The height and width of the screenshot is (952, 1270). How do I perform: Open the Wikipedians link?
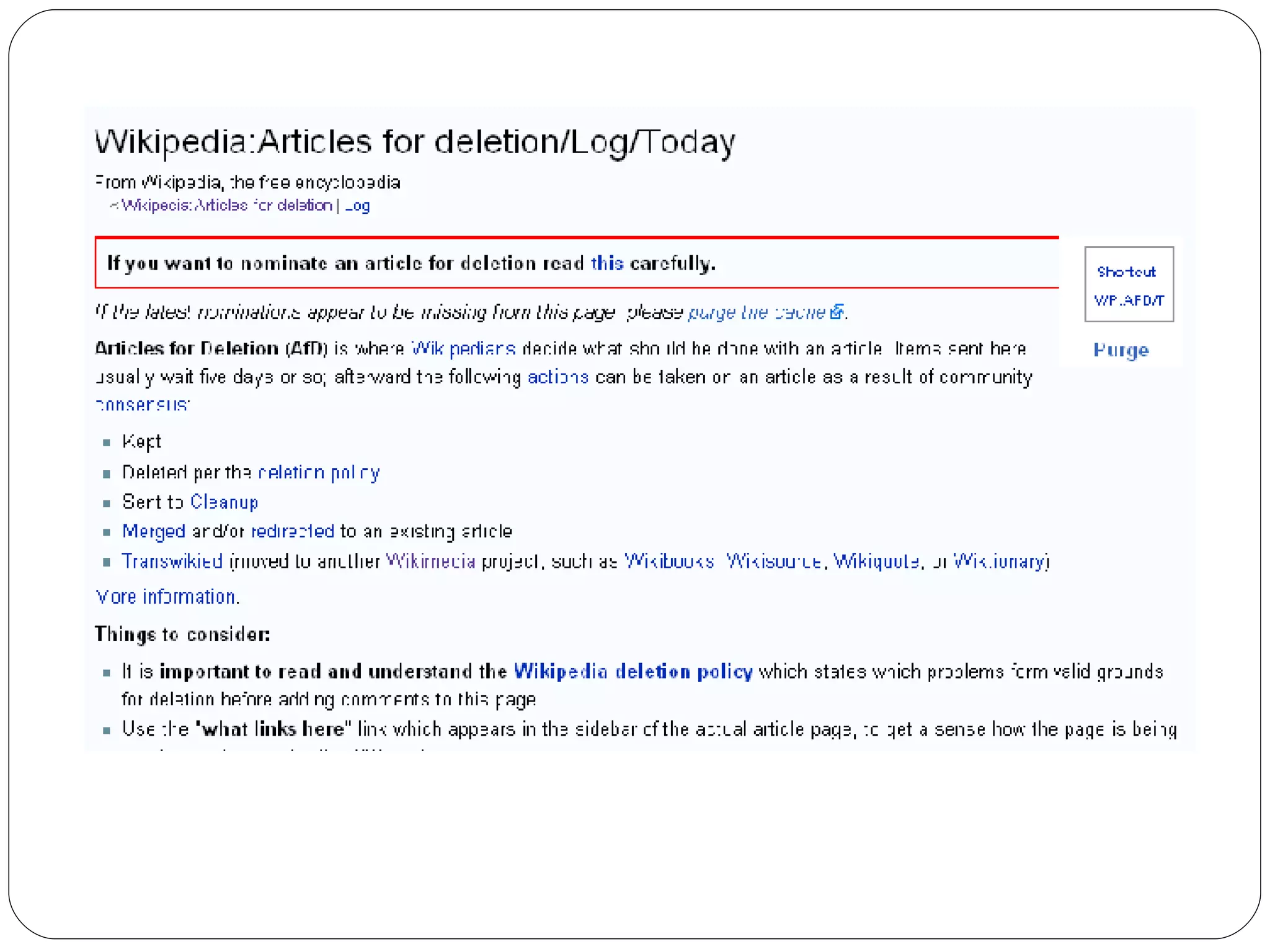click(463, 349)
